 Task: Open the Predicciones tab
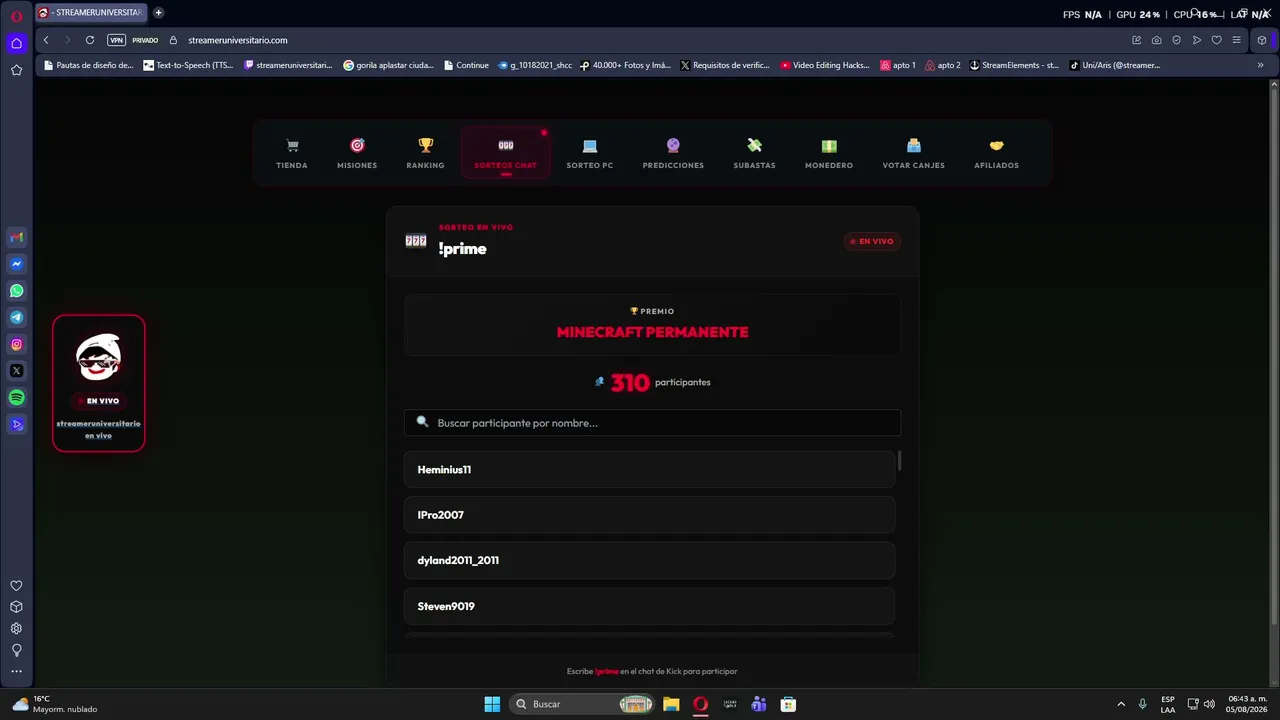tap(673, 153)
